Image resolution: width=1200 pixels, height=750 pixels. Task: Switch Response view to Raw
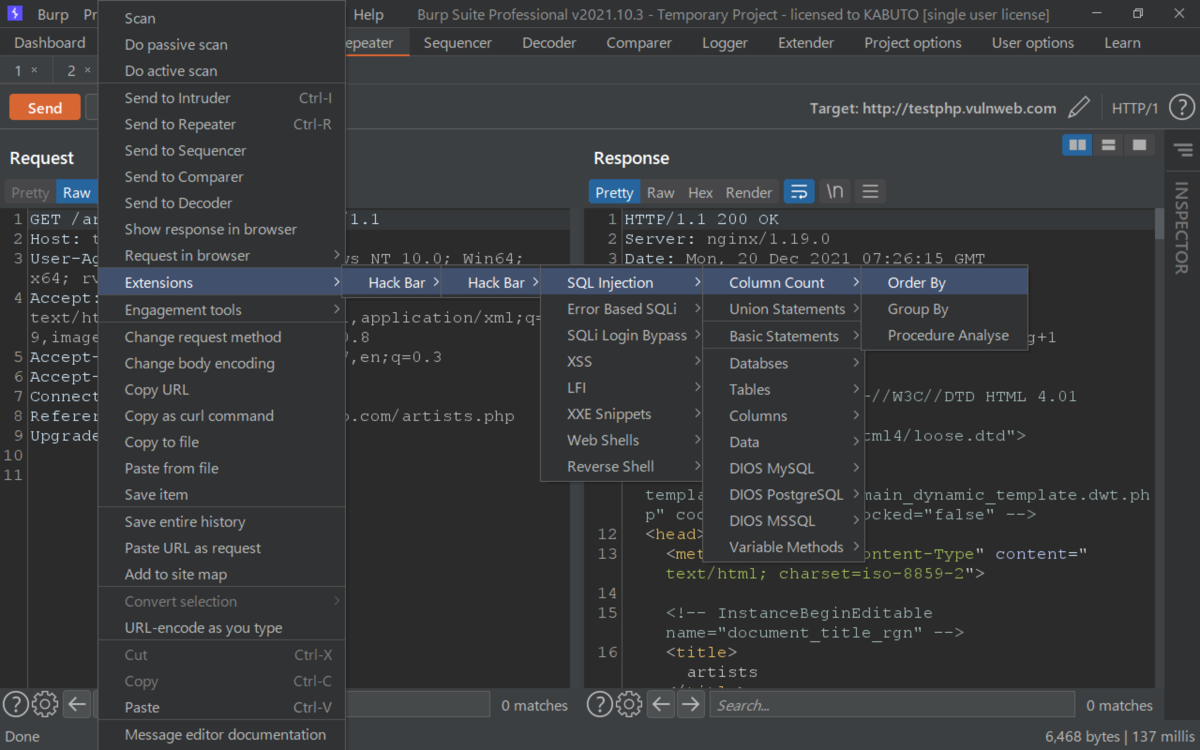(661, 192)
